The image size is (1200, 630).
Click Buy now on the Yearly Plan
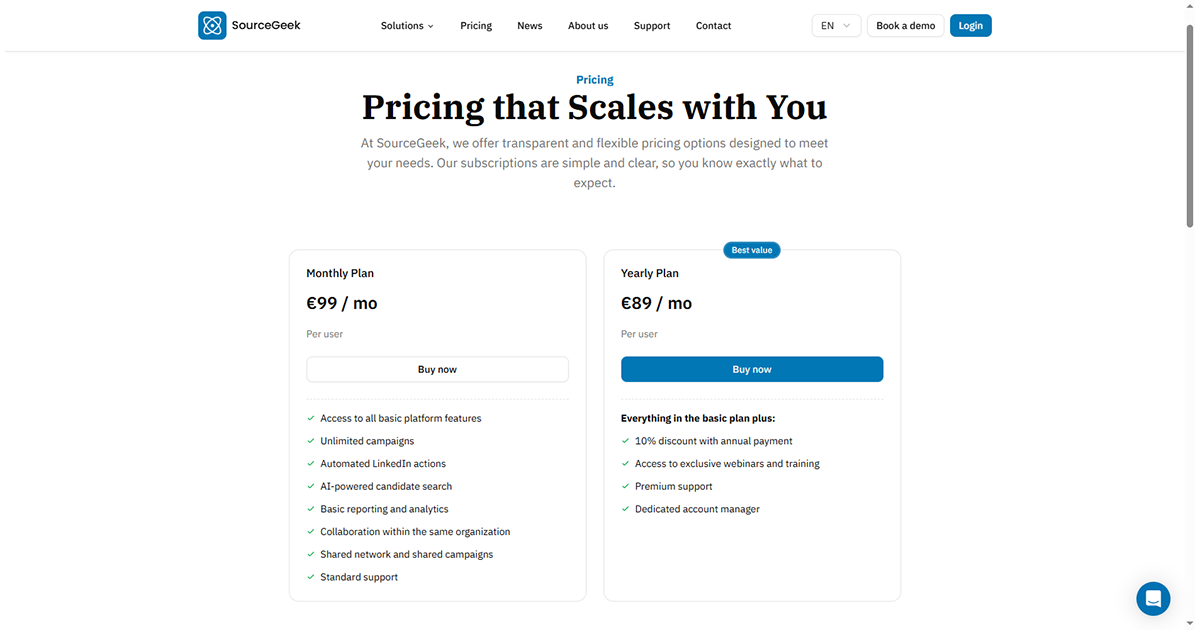[x=752, y=369]
